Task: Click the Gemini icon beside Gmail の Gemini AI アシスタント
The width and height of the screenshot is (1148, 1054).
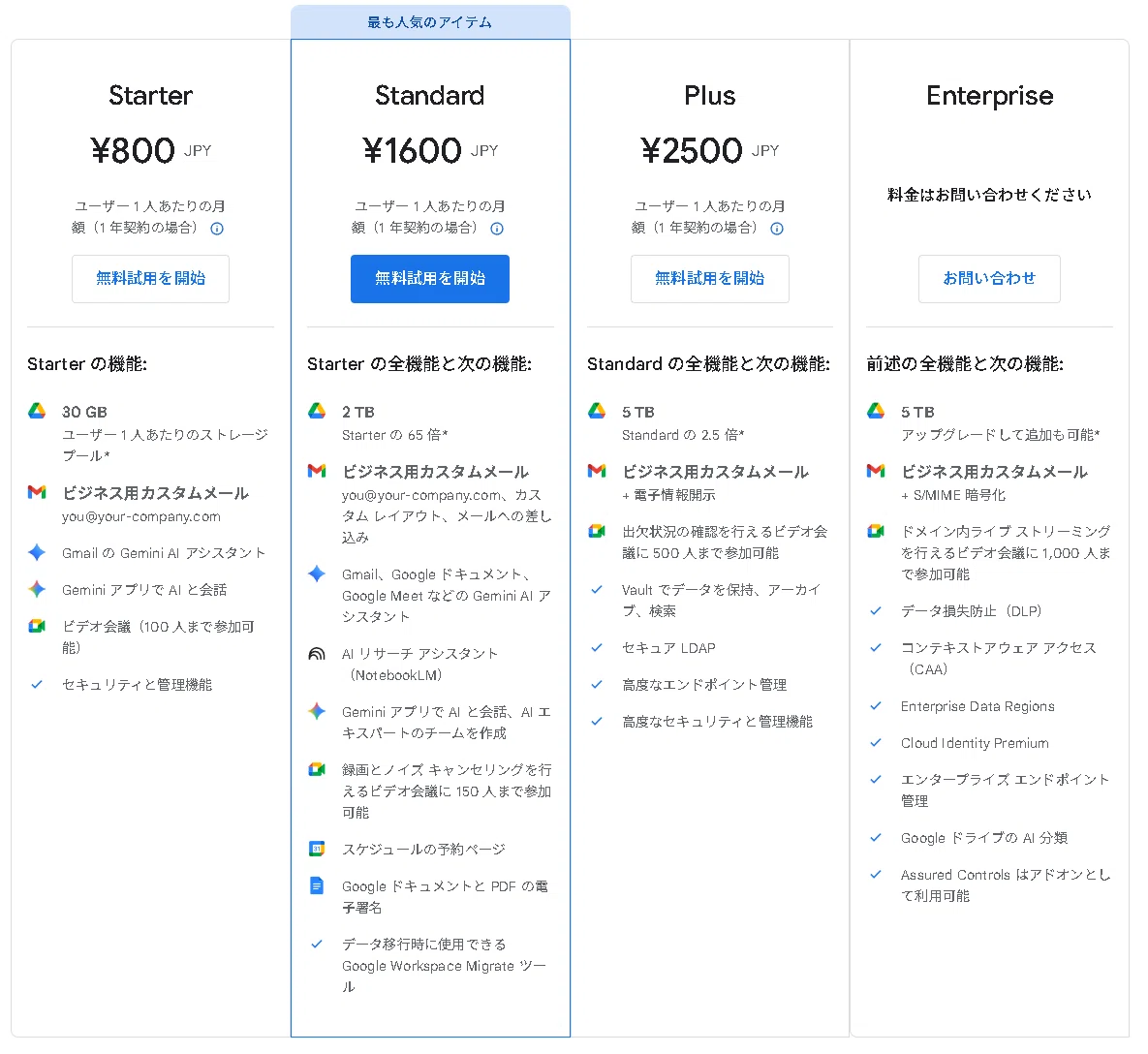Action: 37,552
